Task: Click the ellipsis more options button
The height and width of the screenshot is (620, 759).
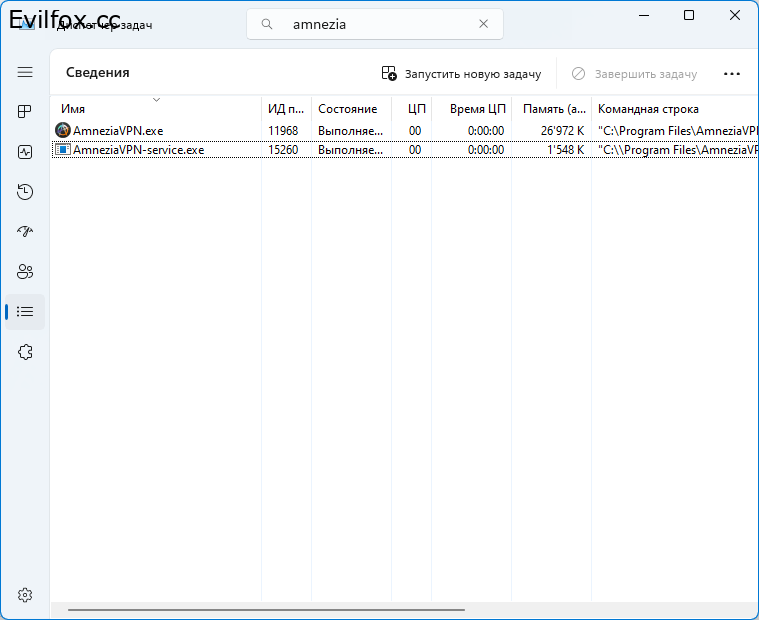Action: coord(732,74)
